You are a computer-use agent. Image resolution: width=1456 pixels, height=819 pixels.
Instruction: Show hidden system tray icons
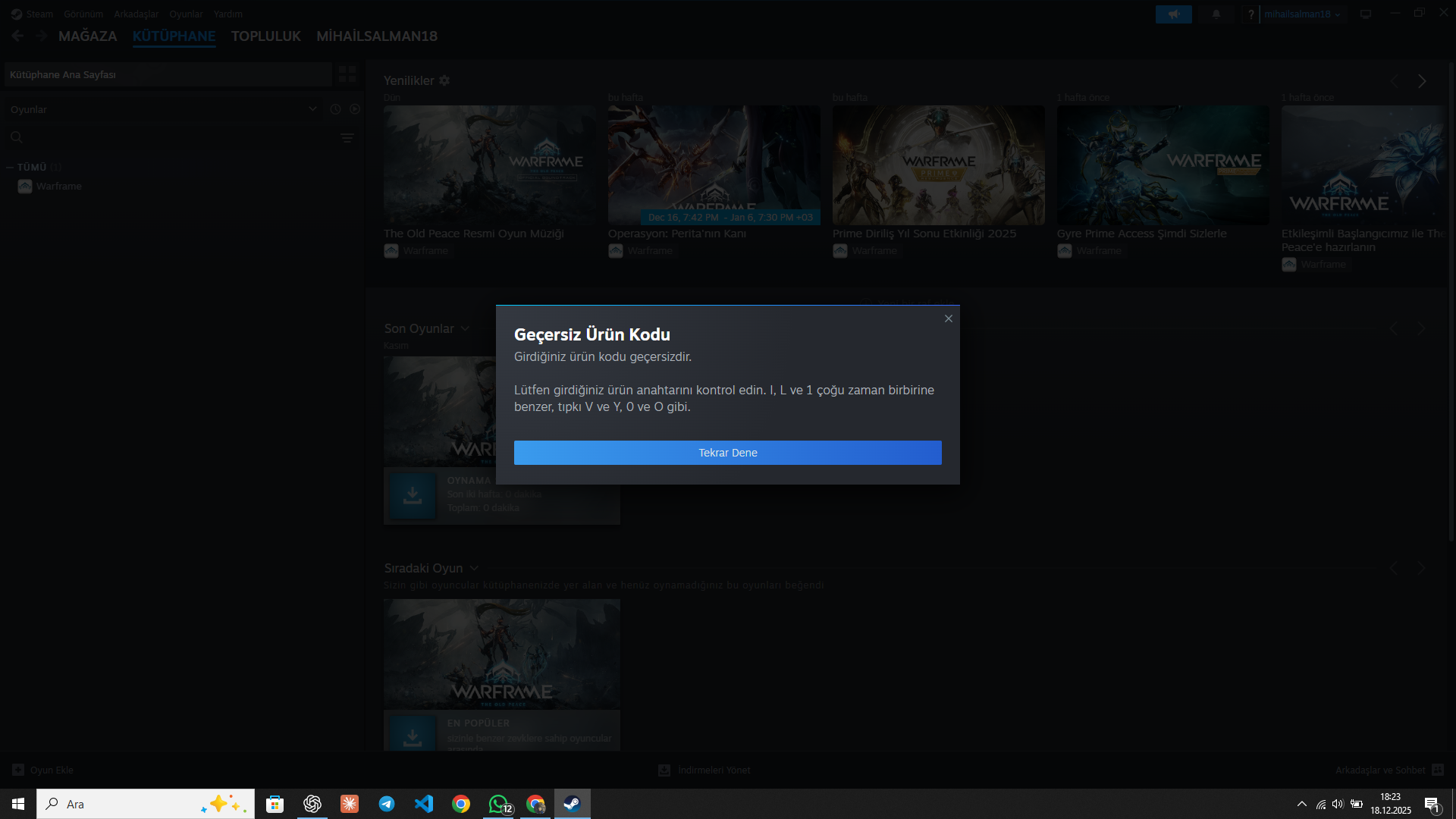click(1302, 804)
